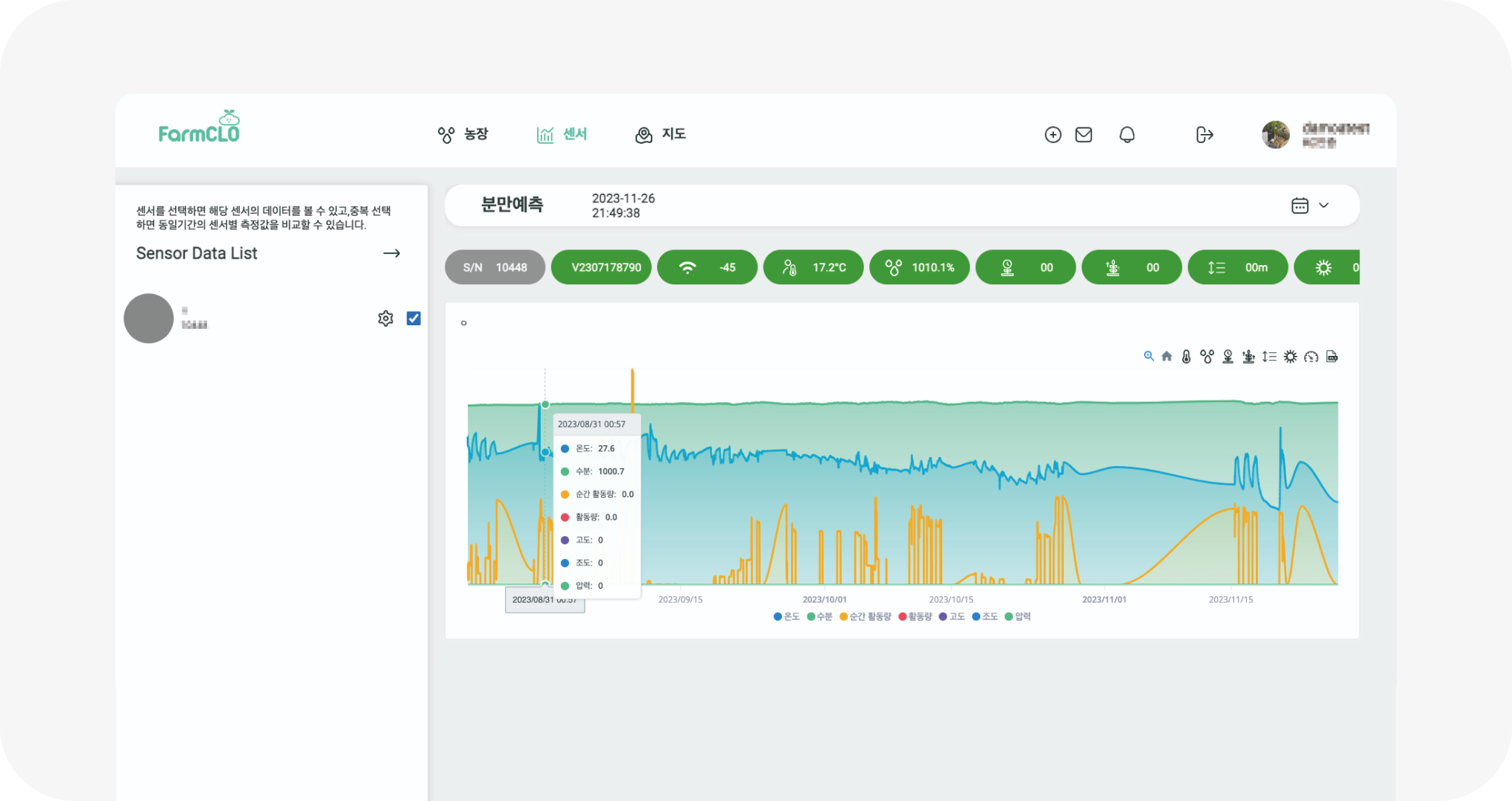Click tooltip row 수분: 1000.7
The height and width of the screenshot is (801, 1512).
pos(593,471)
